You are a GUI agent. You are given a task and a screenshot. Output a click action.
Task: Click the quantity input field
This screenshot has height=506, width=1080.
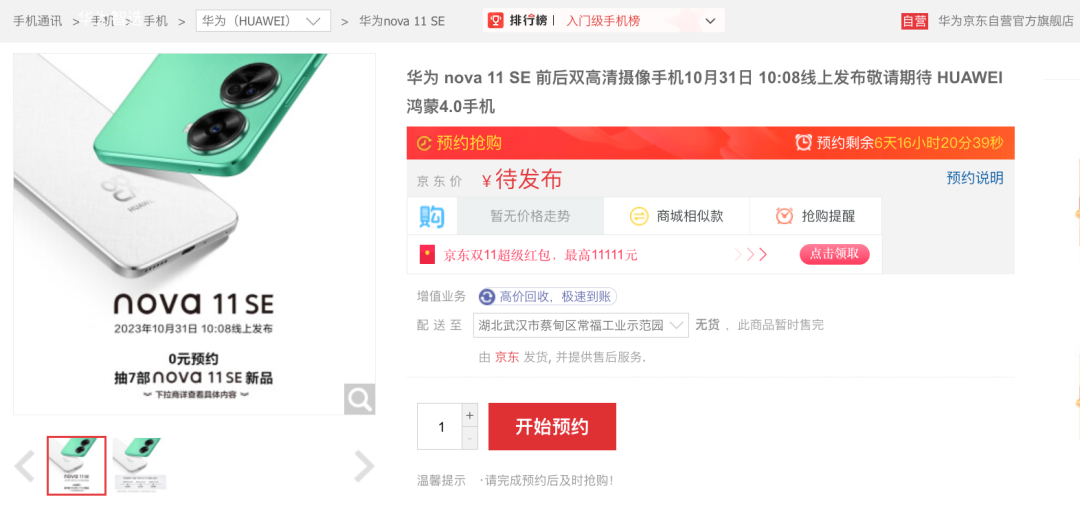tap(441, 427)
